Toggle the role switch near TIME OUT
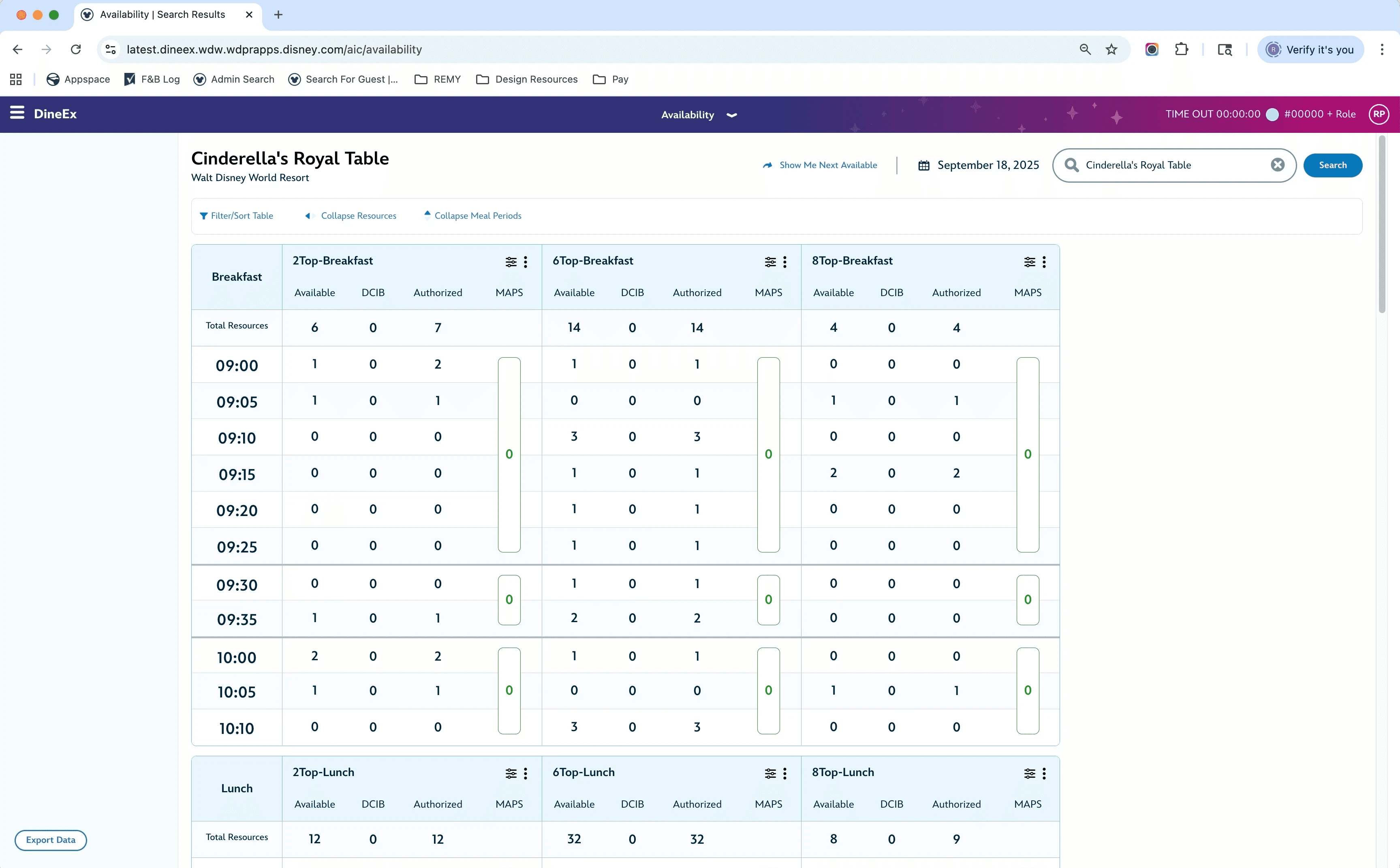This screenshot has height=868, width=1400. coord(1272,114)
